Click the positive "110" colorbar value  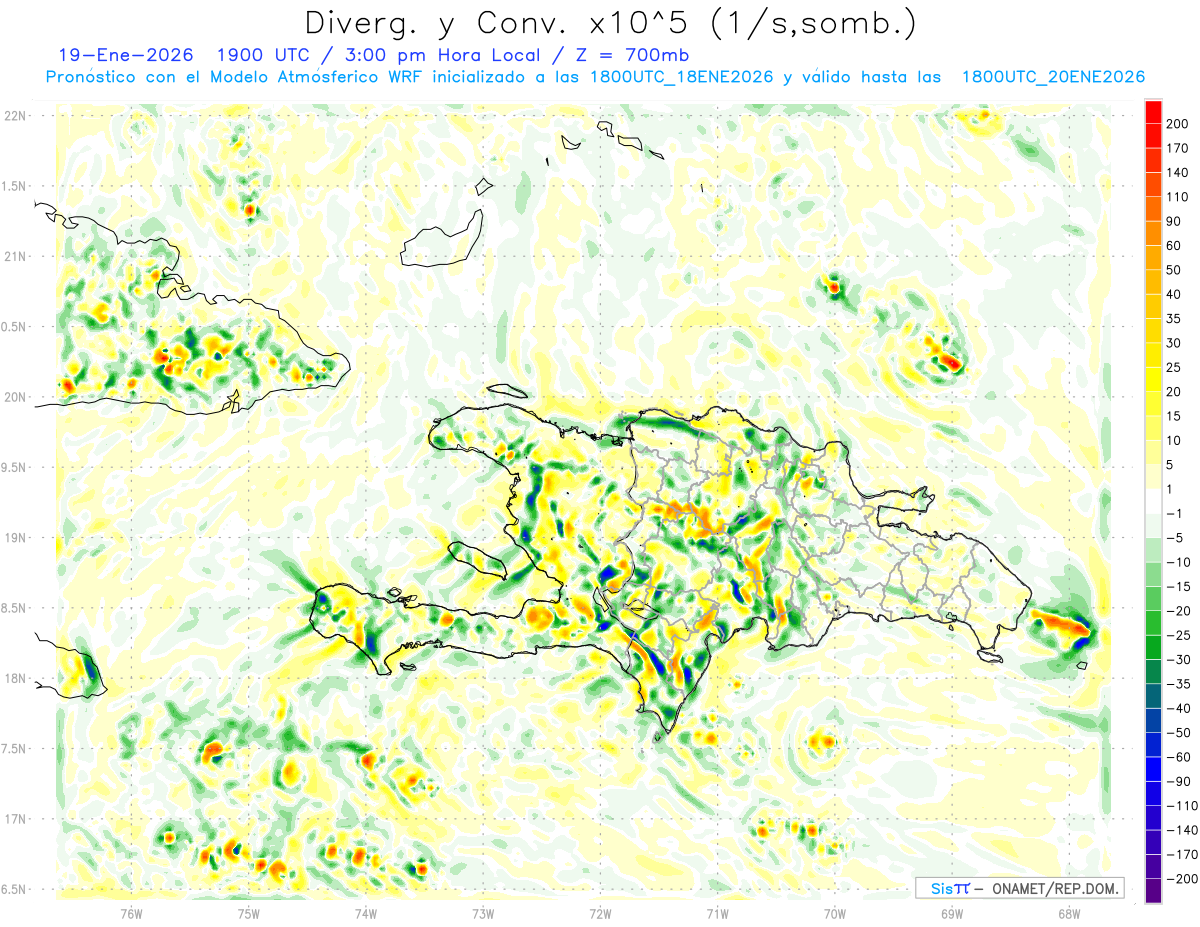(1177, 197)
